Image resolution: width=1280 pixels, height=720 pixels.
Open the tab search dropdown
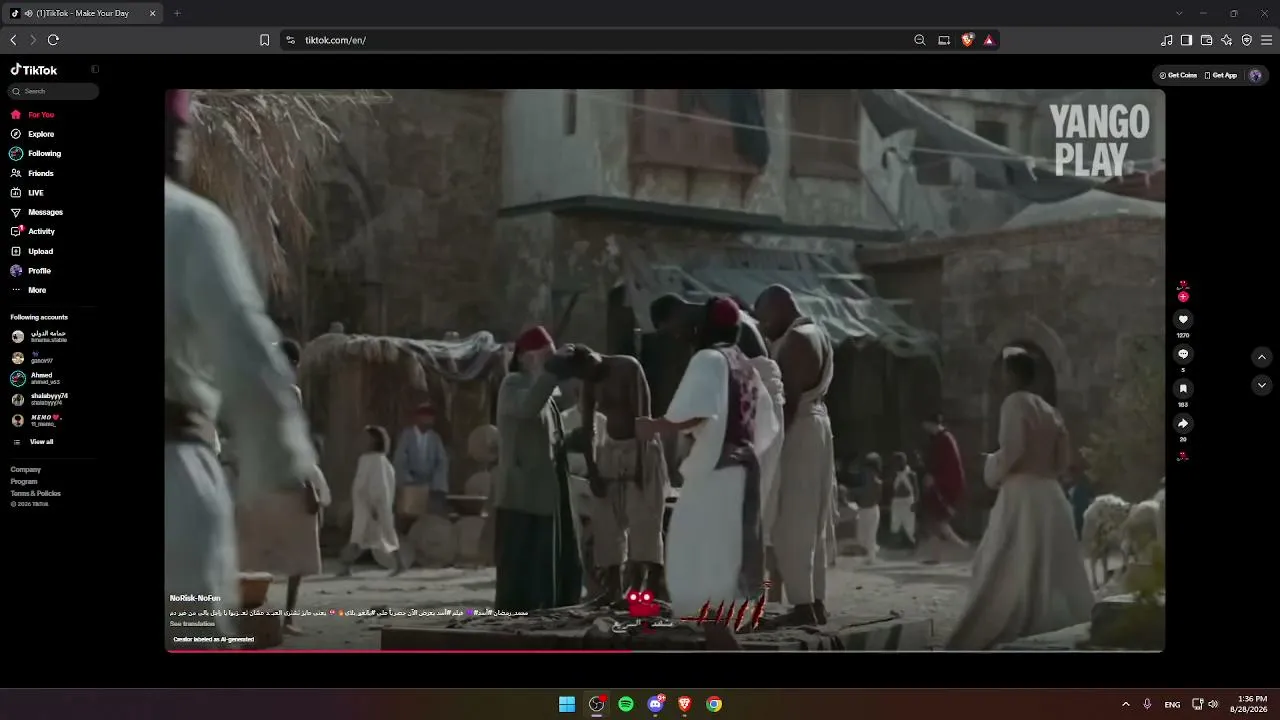[1179, 13]
